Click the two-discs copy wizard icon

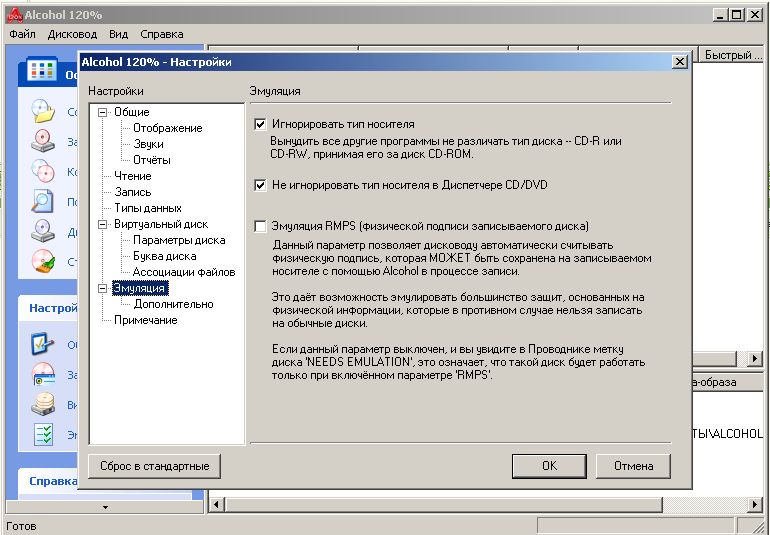[43, 171]
